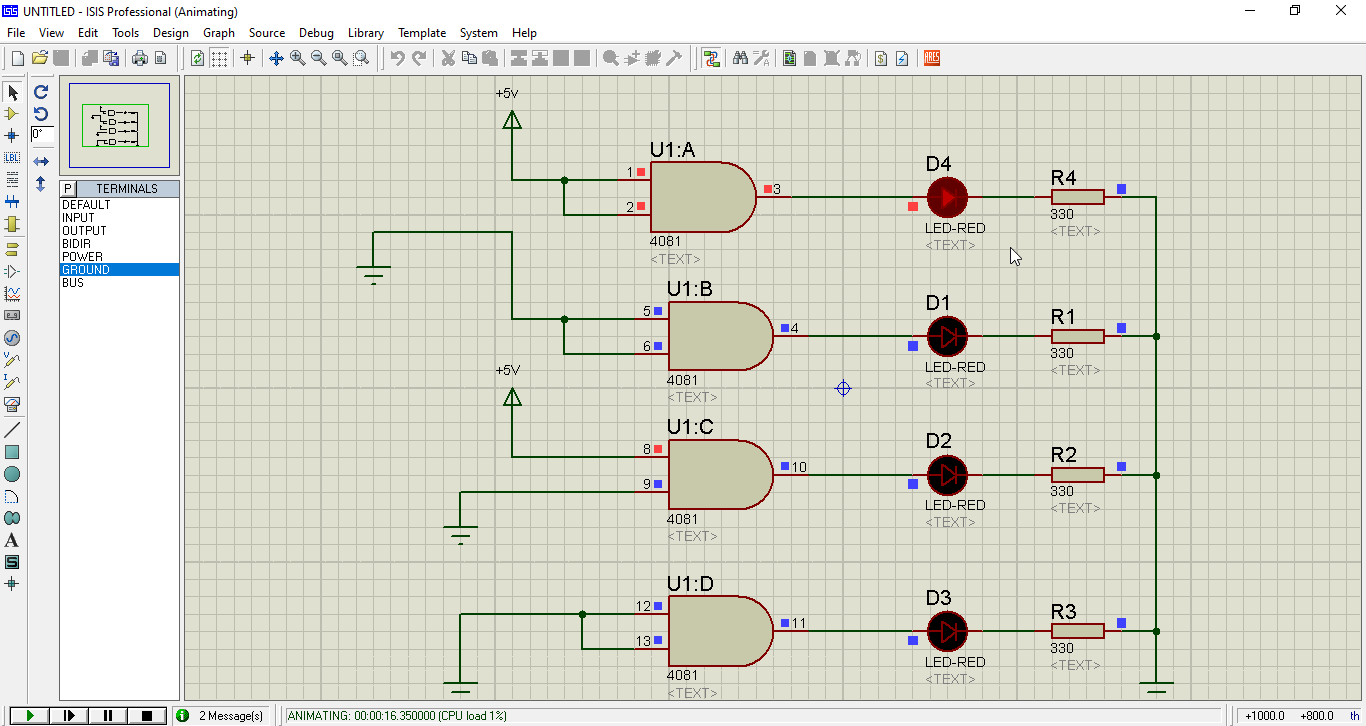The height and width of the screenshot is (726, 1366).
Task: Pause the running simulation
Action: tap(110, 715)
